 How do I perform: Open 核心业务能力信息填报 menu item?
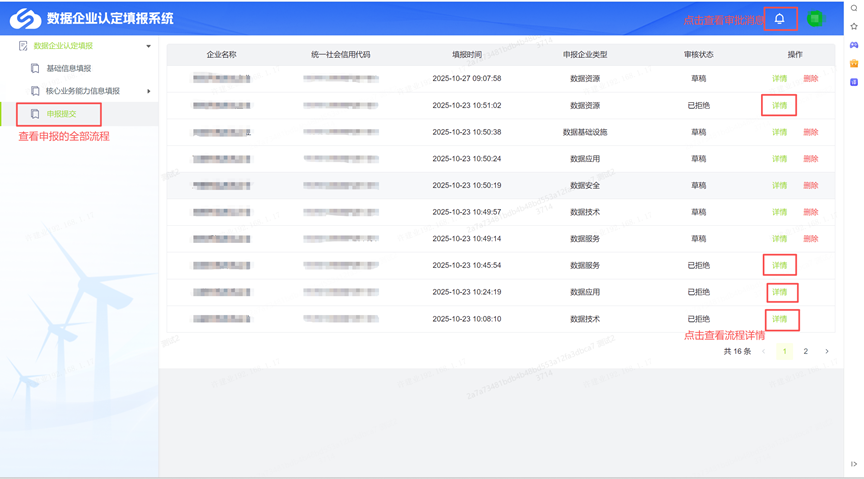tap(82, 91)
